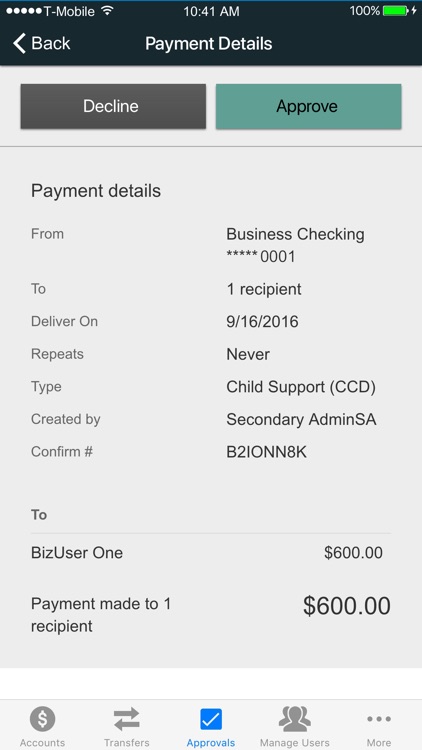Viewport: 422px width, 750px height.
Task: Tap the Accounts dollar icon
Action: [x=43, y=719]
